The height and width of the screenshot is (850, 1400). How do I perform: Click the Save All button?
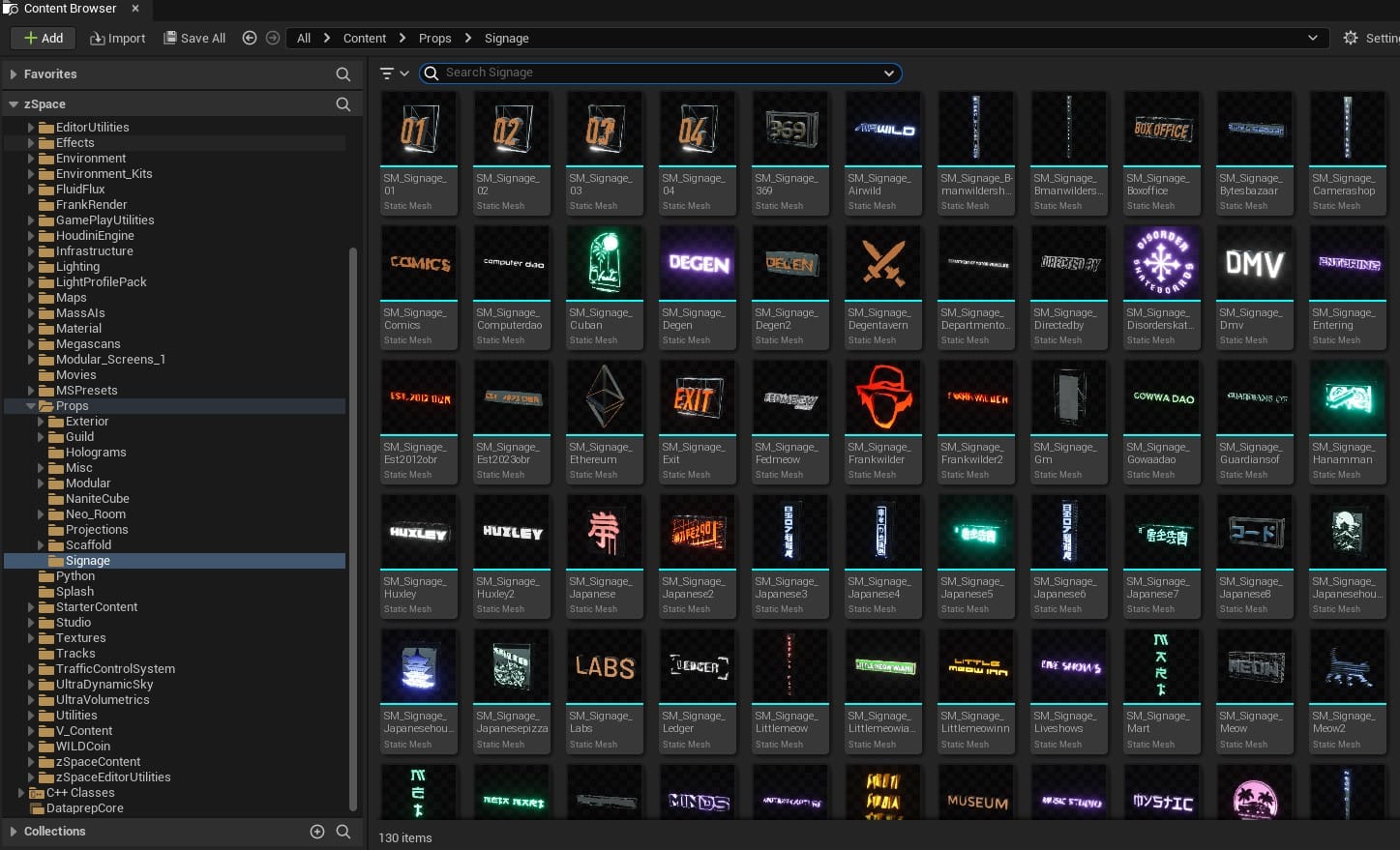click(194, 38)
